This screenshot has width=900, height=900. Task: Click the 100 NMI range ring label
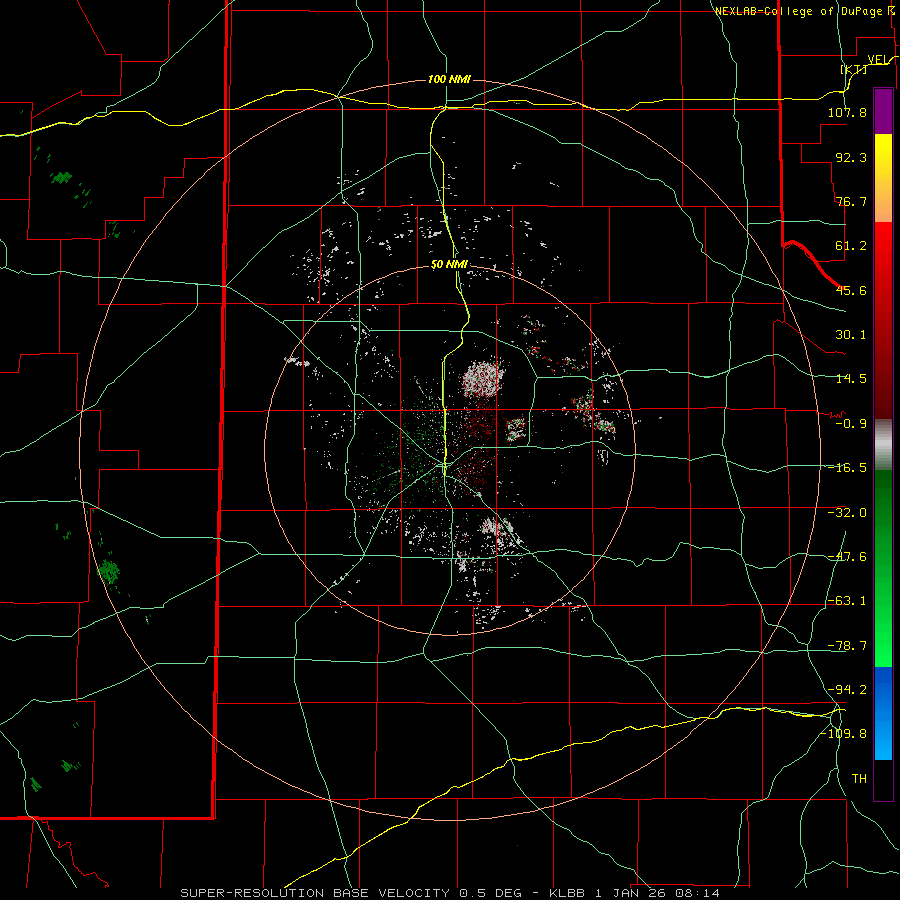point(449,79)
